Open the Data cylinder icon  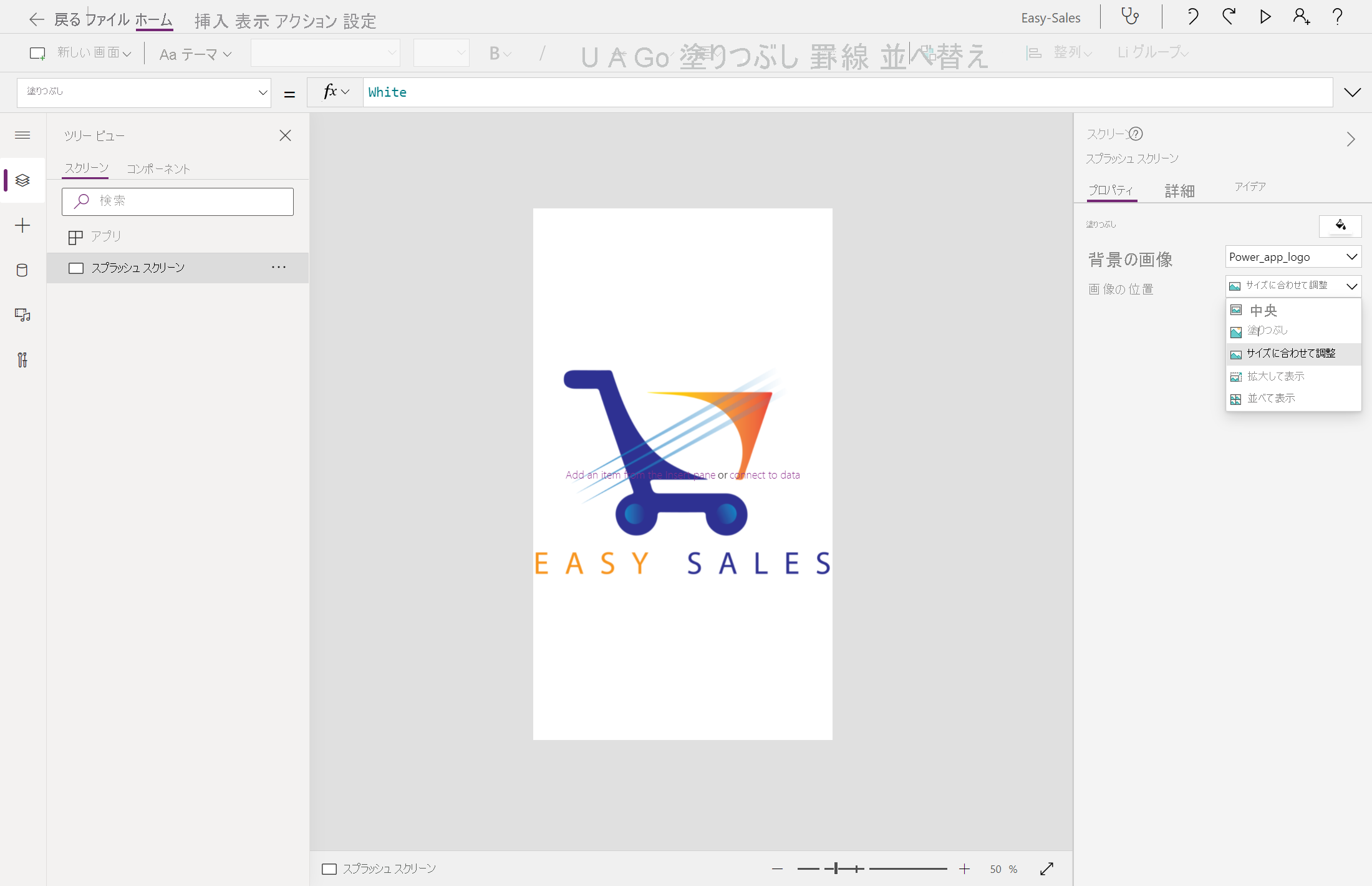pos(22,270)
